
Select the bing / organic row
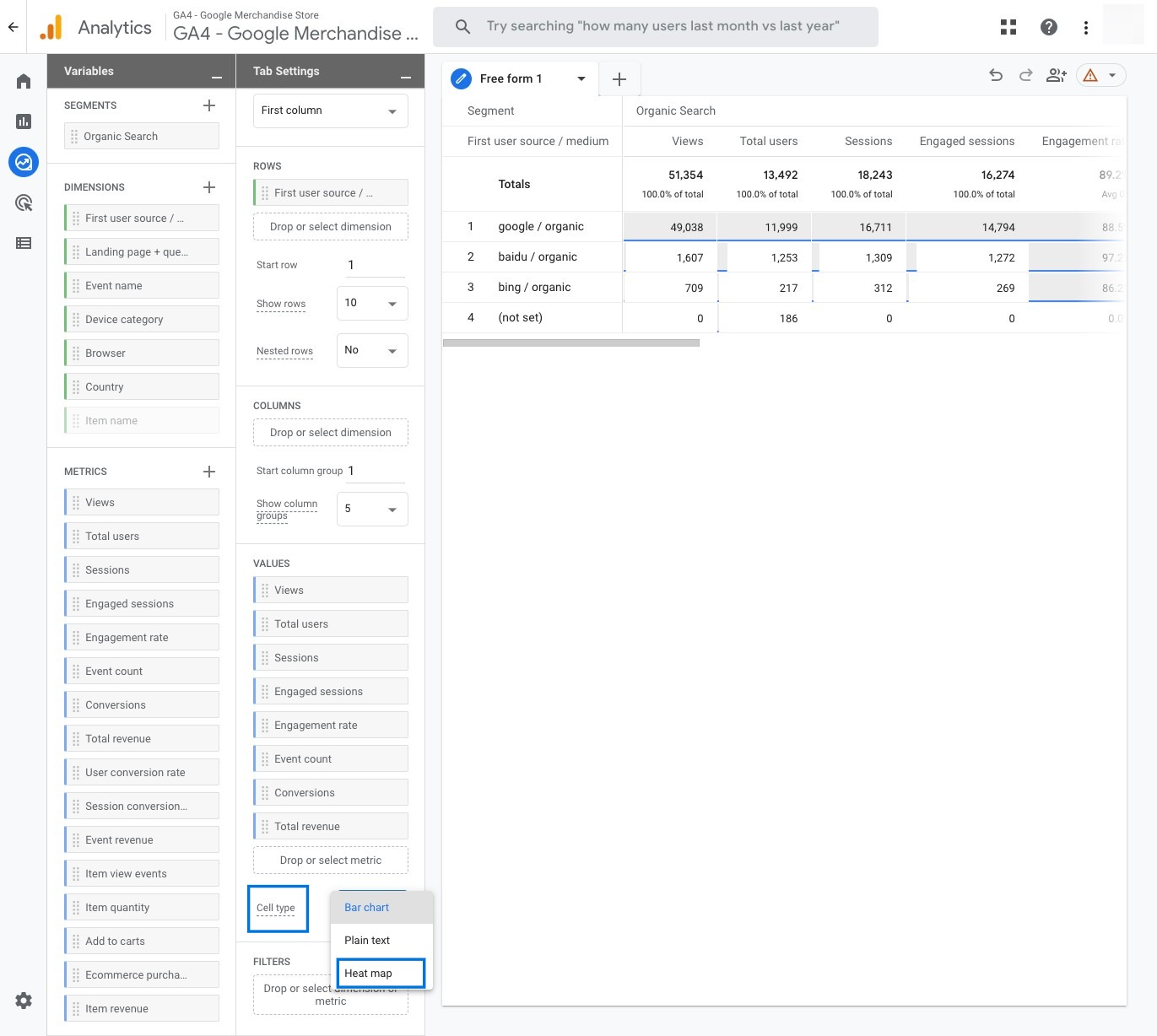click(x=784, y=288)
